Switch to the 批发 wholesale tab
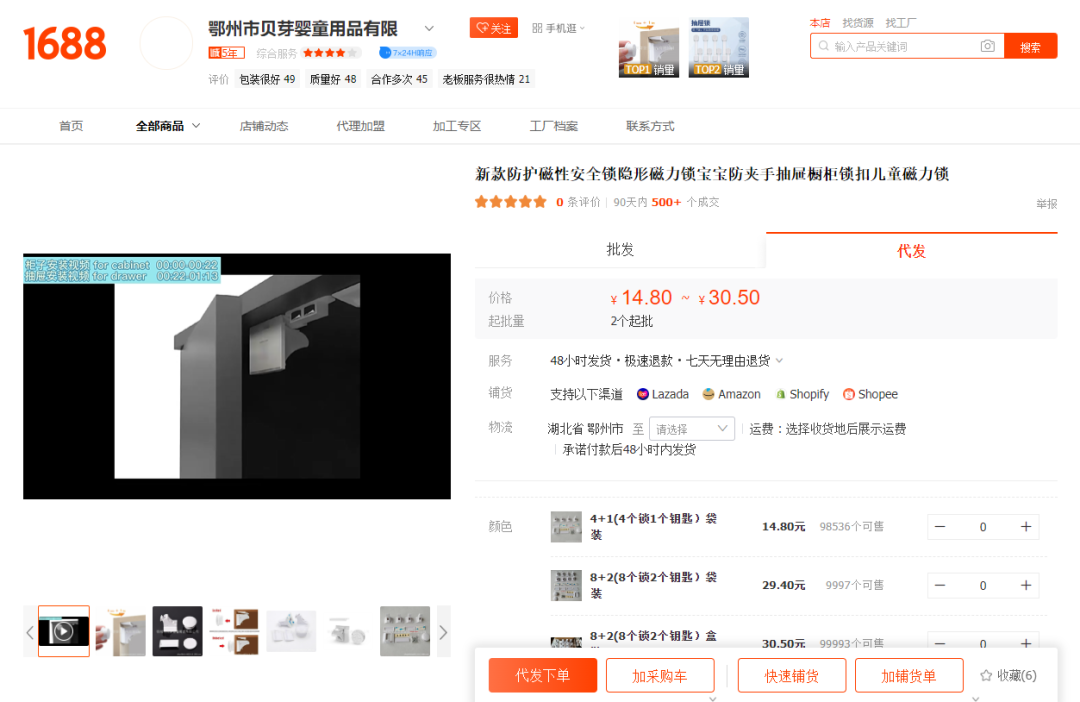This screenshot has height=702, width=1080. pyautogui.click(x=620, y=250)
